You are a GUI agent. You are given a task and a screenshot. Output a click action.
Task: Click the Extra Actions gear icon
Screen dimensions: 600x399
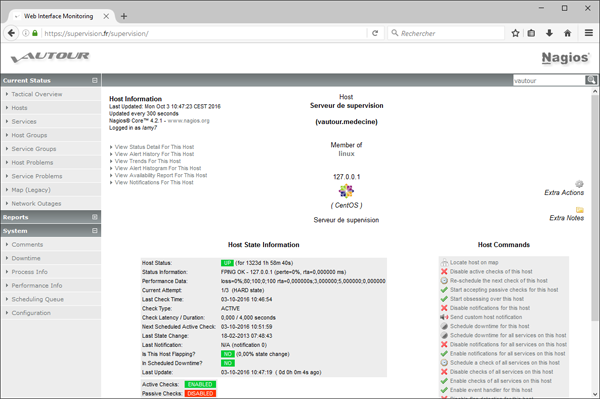coord(579,184)
